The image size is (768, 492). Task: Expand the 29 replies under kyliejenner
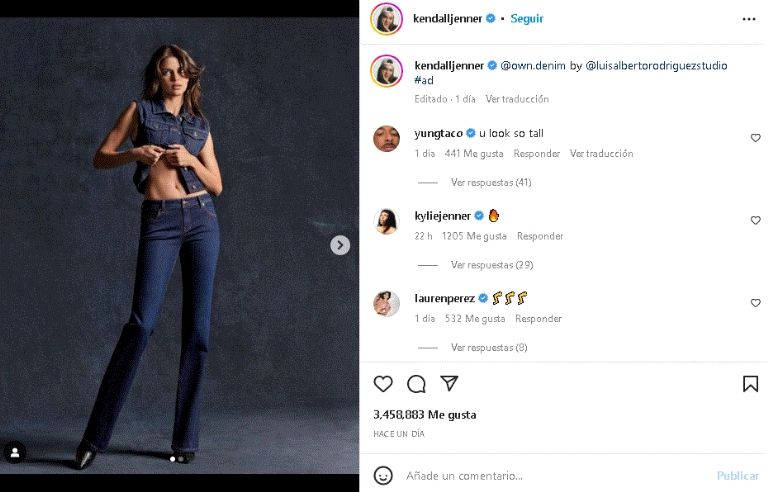490,265
